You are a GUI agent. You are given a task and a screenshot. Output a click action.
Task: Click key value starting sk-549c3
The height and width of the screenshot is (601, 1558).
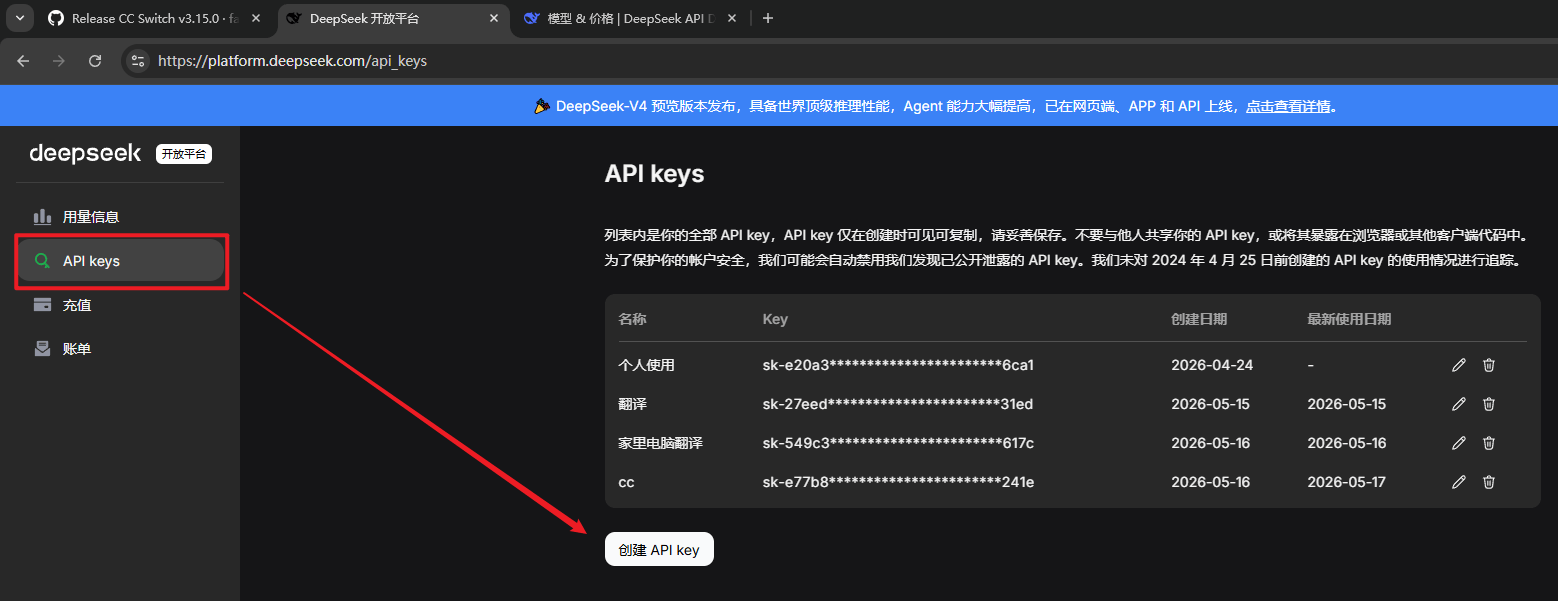(x=898, y=443)
